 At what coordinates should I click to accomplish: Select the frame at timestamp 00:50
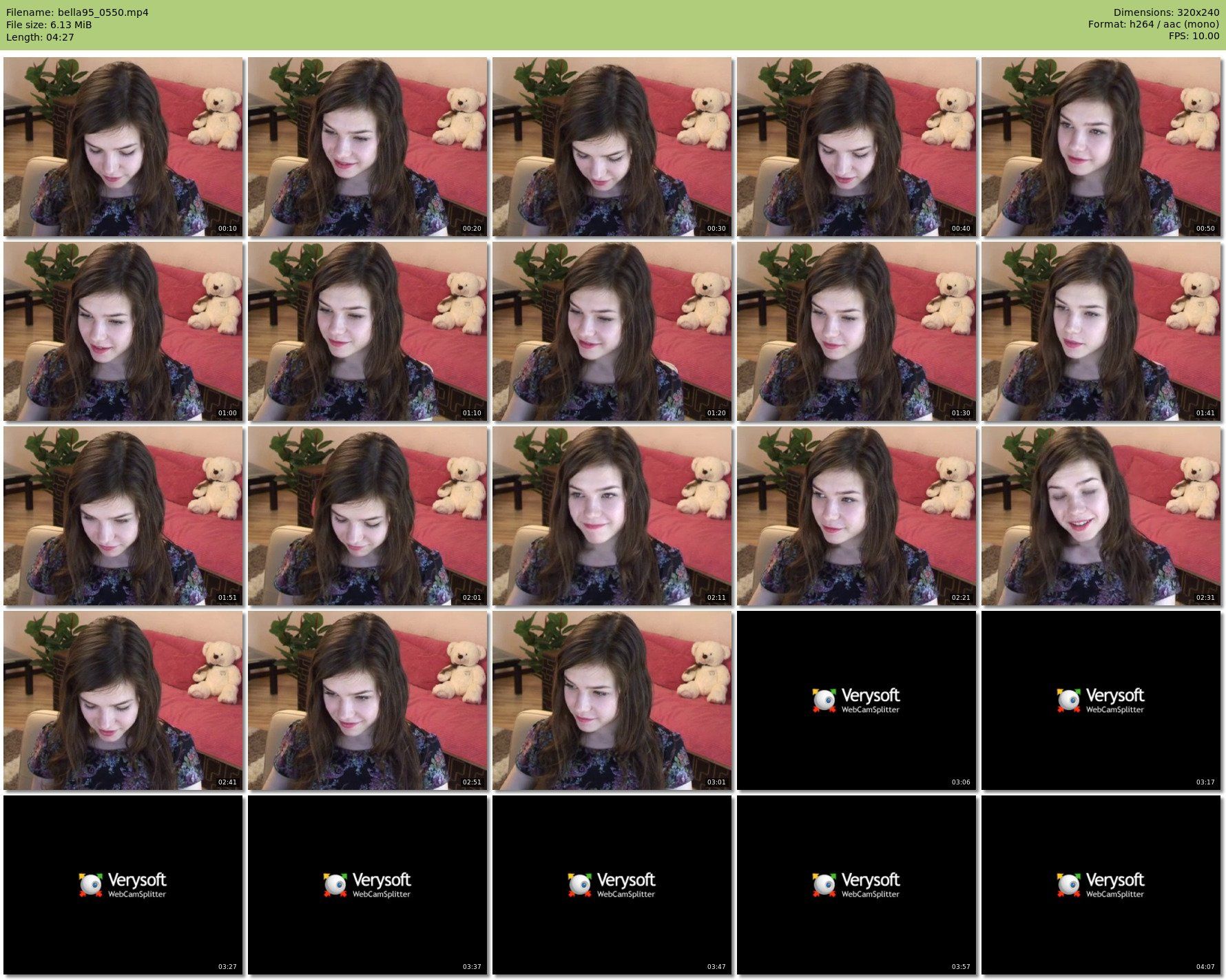(x=1101, y=147)
